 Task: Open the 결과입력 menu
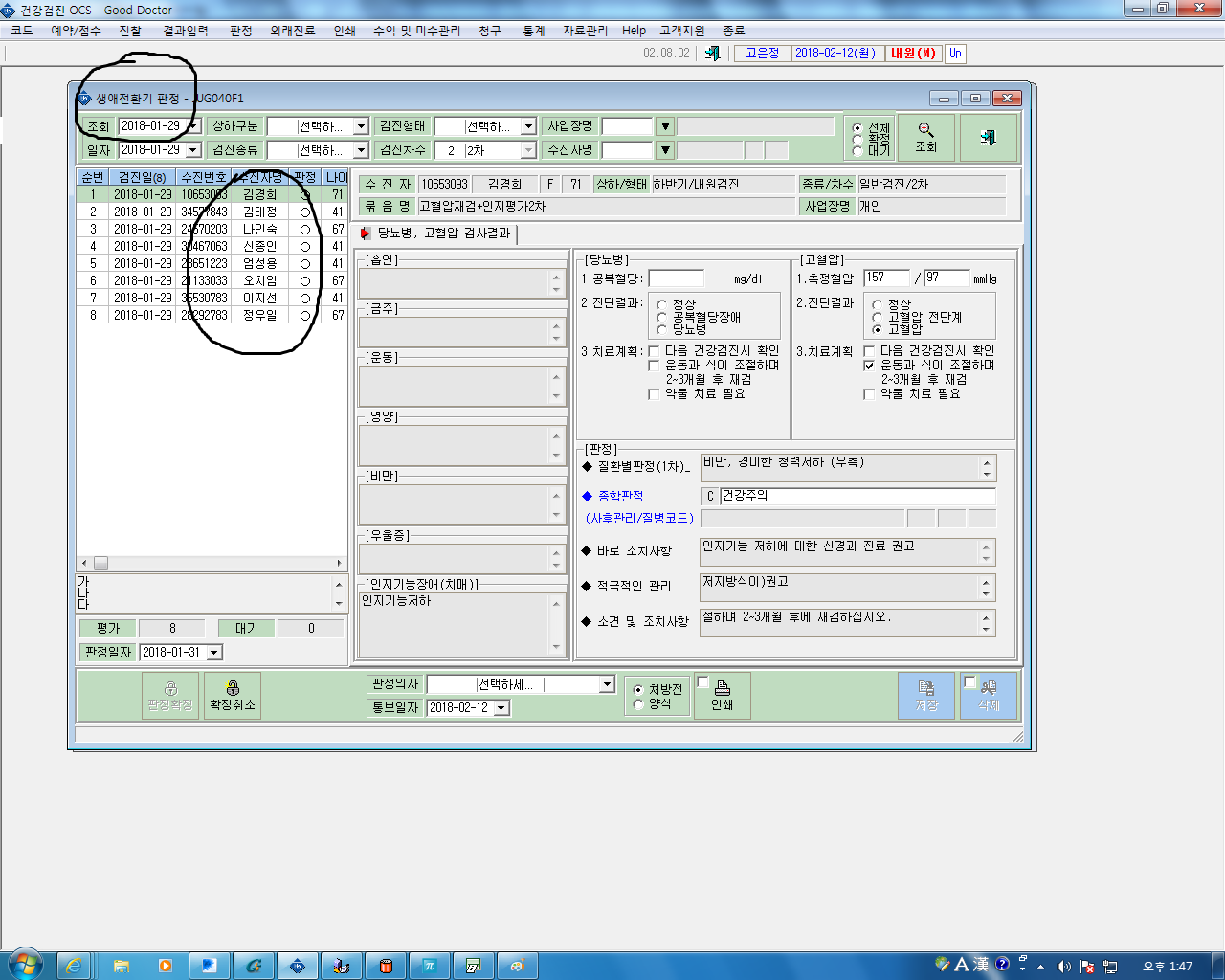(x=186, y=31)
